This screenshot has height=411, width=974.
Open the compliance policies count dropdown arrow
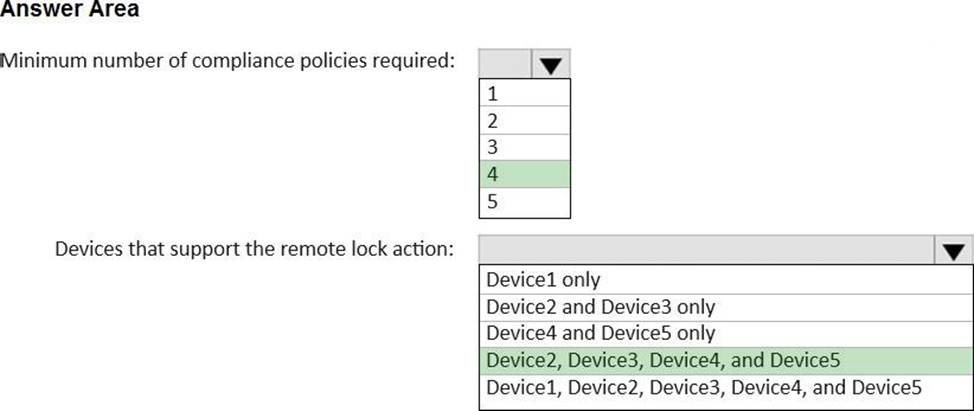pyautogui.click(x=550, y=64)
